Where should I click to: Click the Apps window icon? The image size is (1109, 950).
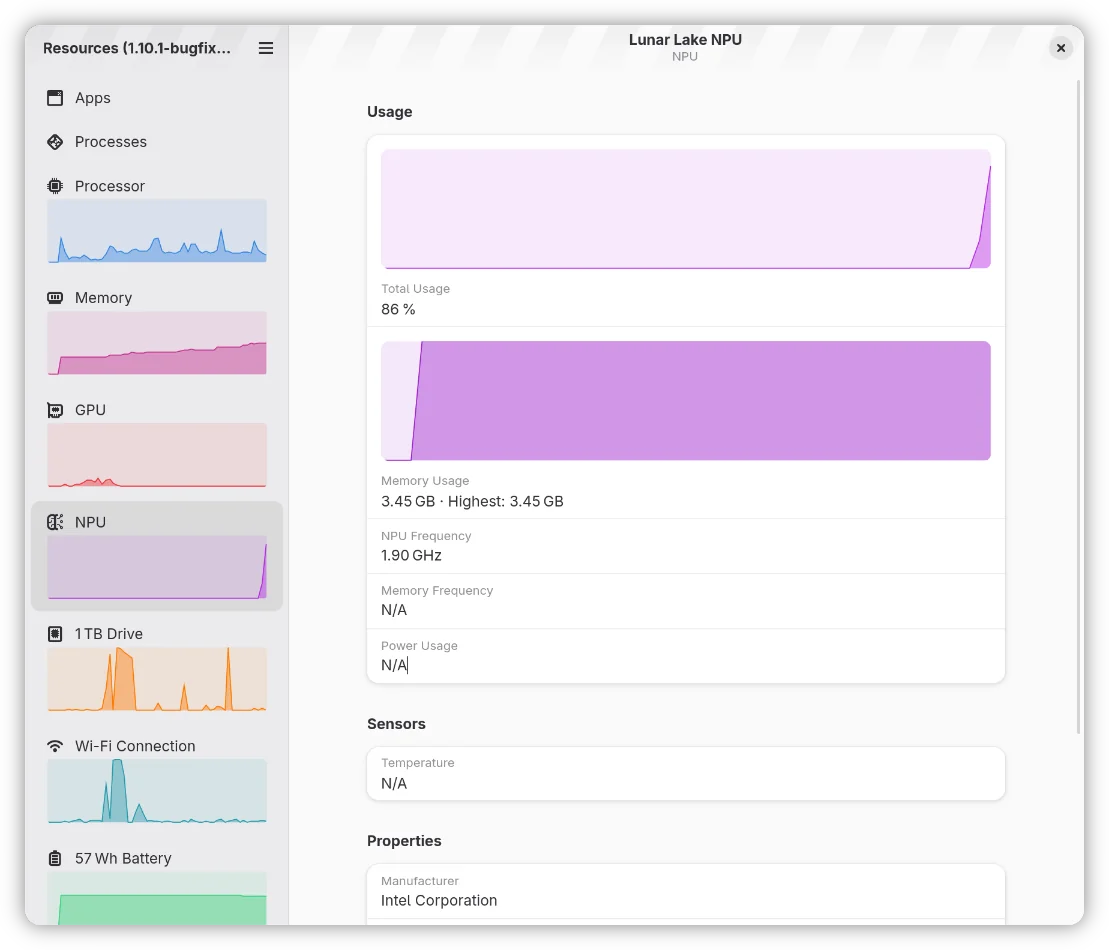[x=55, y=98]
